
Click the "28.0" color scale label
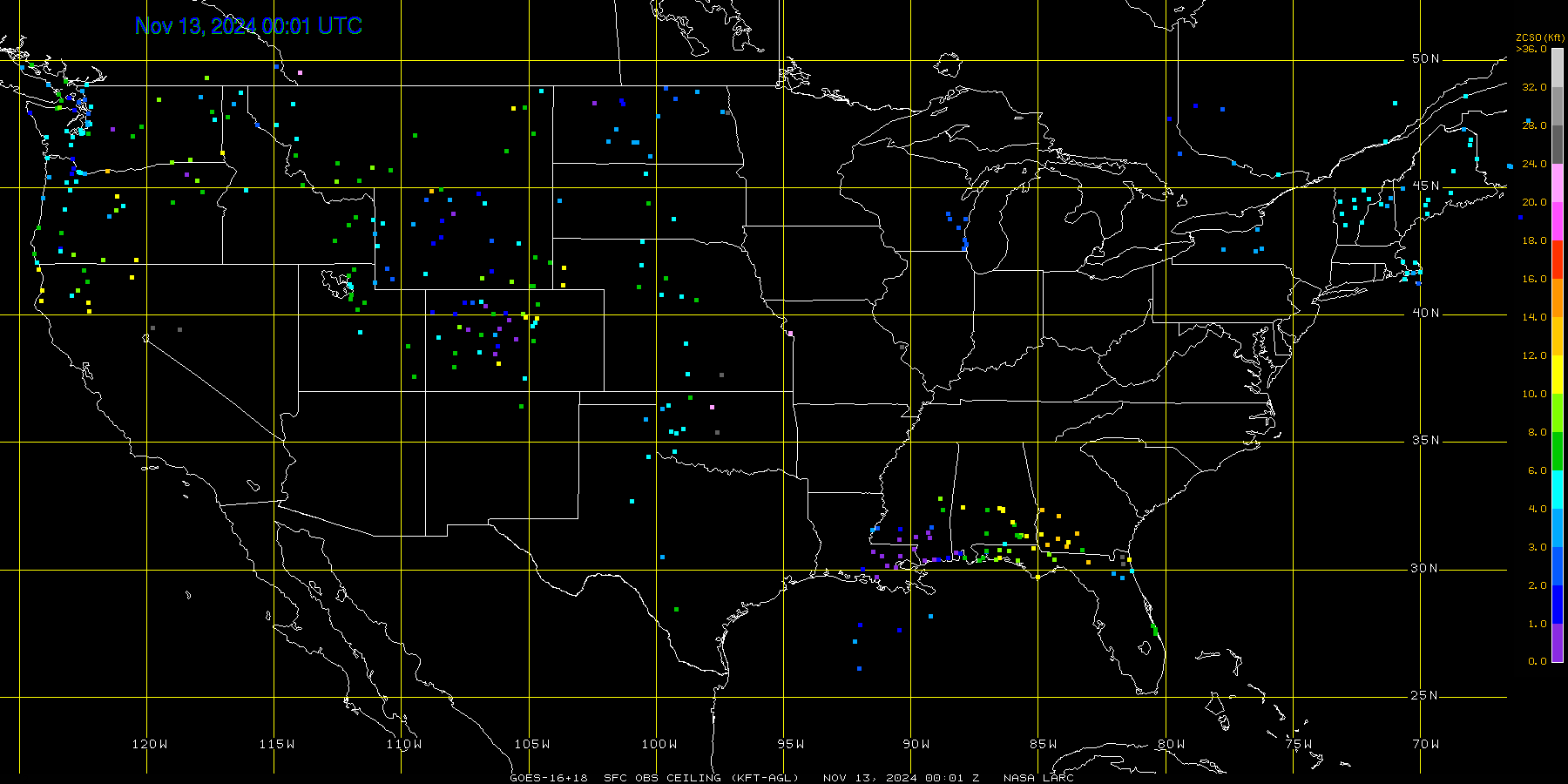tap(1534, 125)
